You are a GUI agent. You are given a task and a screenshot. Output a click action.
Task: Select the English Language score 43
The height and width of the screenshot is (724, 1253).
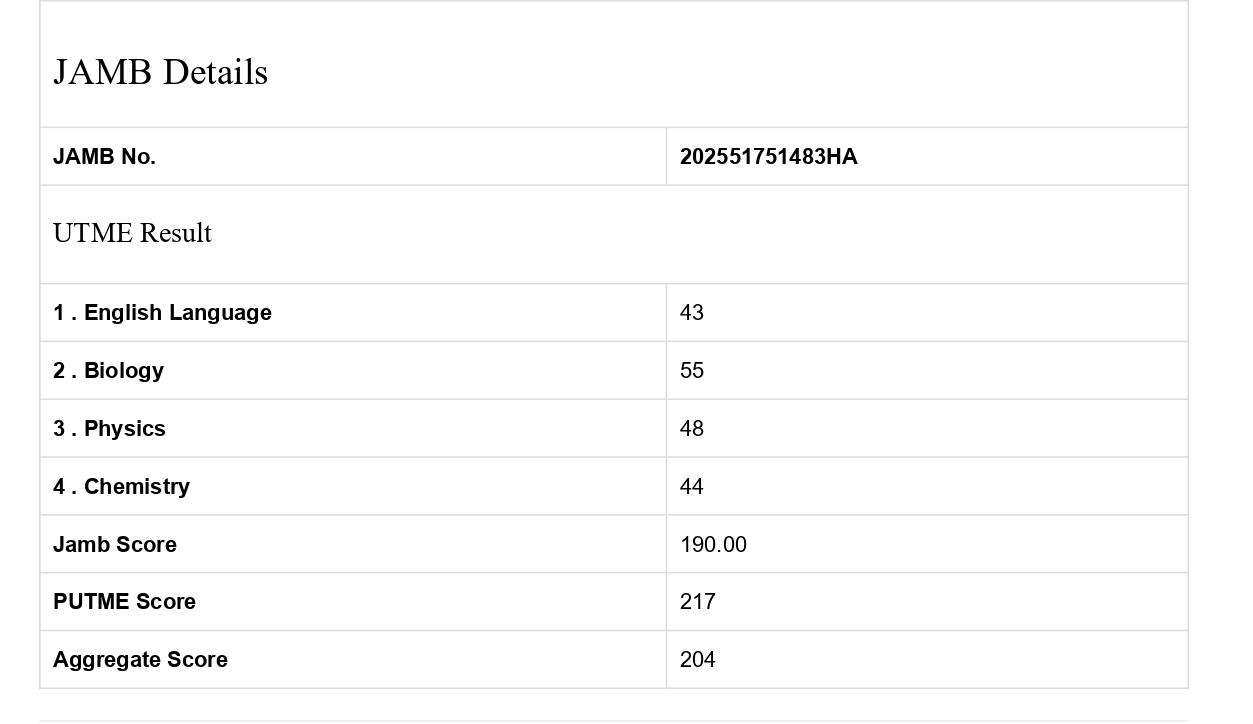pyautogui.click(x=691, y=313)
